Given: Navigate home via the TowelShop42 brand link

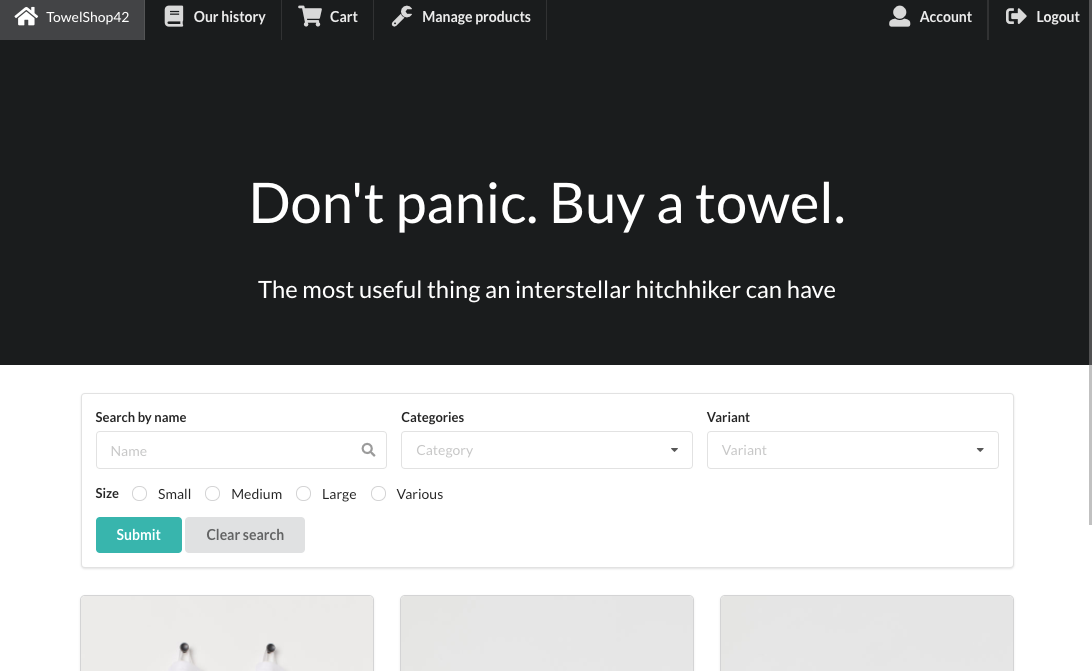Looking at the screenshot, I should (87, 17).
